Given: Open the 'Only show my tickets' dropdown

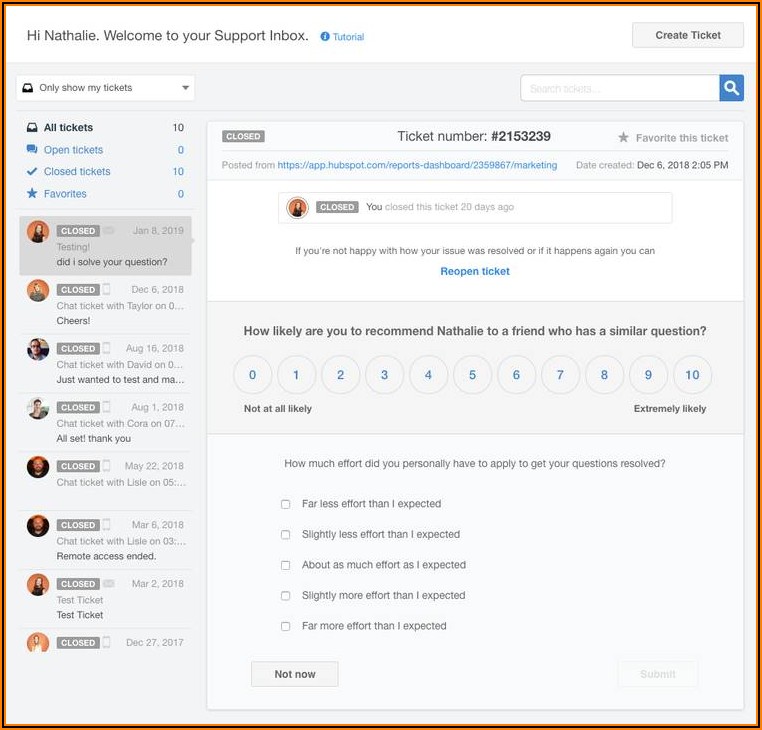Looking at the screenshot, I should tap(105, 88).
